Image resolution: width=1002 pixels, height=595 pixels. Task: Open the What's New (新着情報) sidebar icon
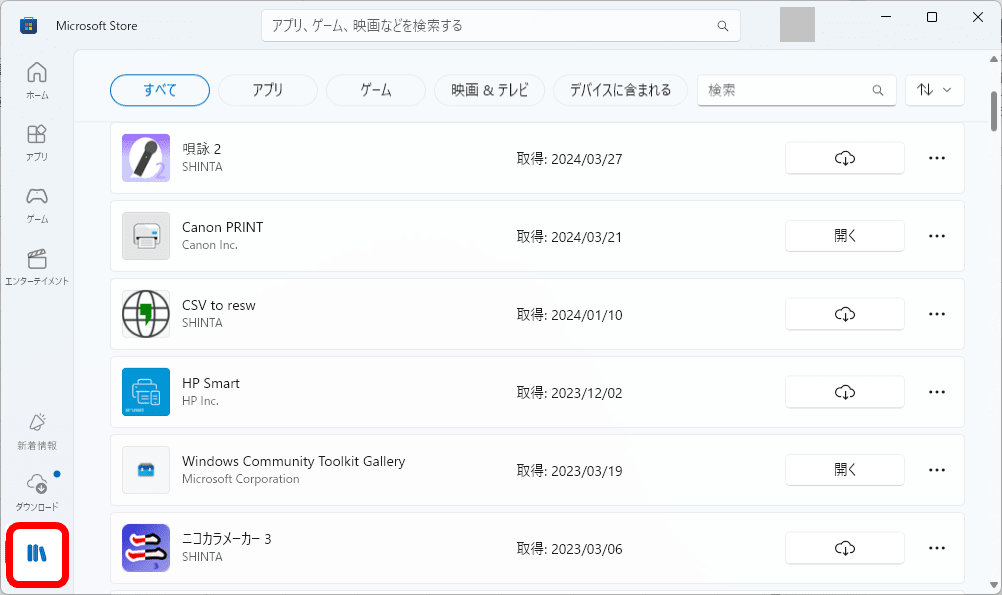[x=37, y=431]
